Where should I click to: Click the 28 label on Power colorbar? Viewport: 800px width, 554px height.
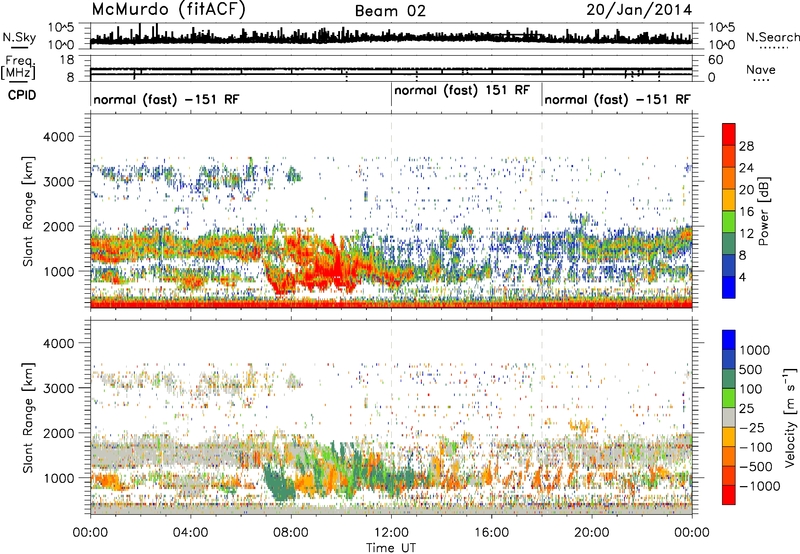pos(746,146)
